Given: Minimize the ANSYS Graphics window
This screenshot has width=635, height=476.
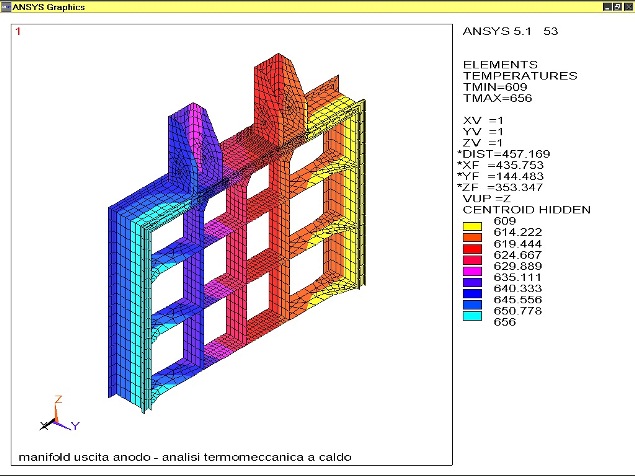Looking at the screenshot, I should point(607,6).
